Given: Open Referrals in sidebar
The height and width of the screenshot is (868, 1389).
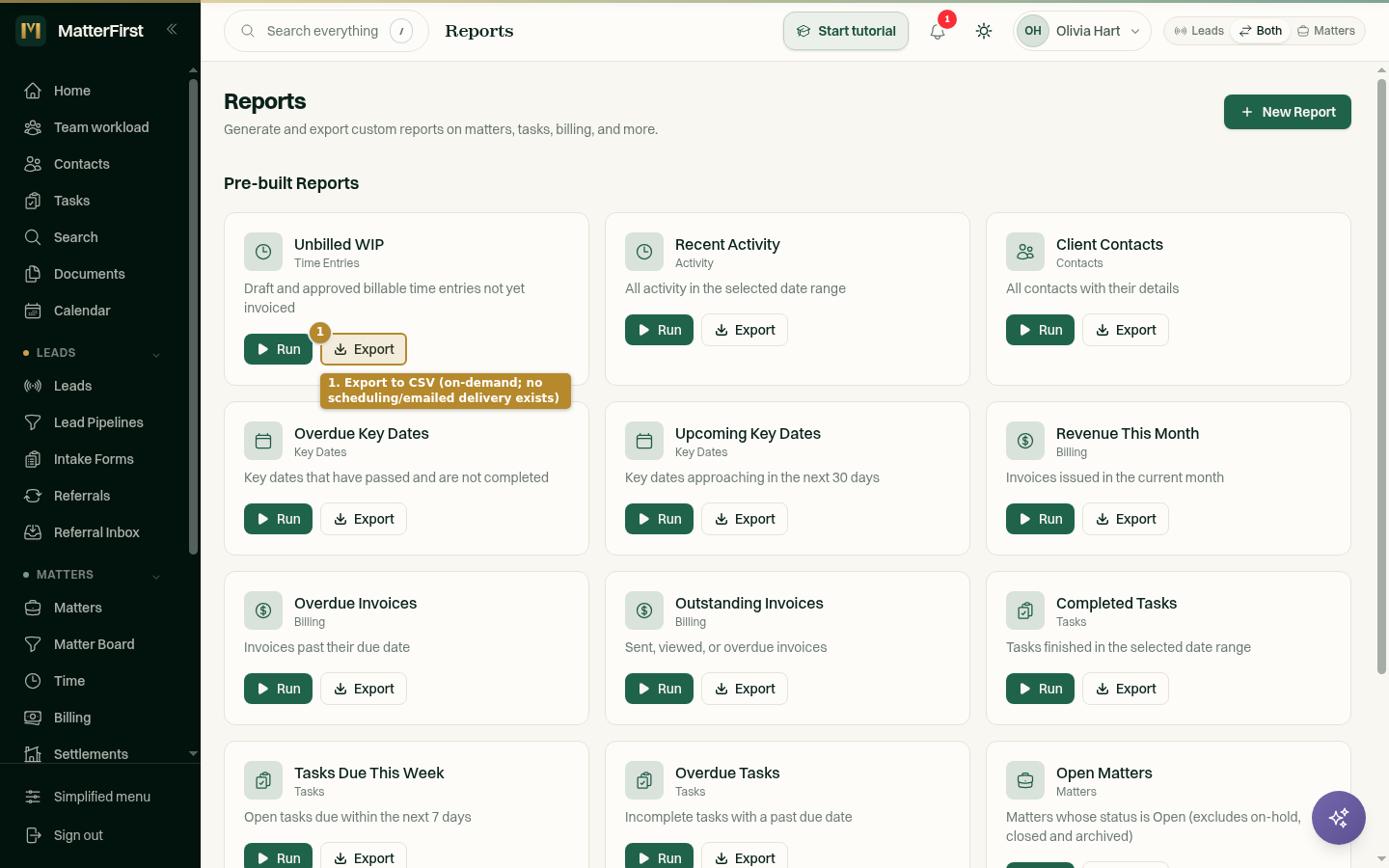Looking at the screenshot, I should 93,496.
